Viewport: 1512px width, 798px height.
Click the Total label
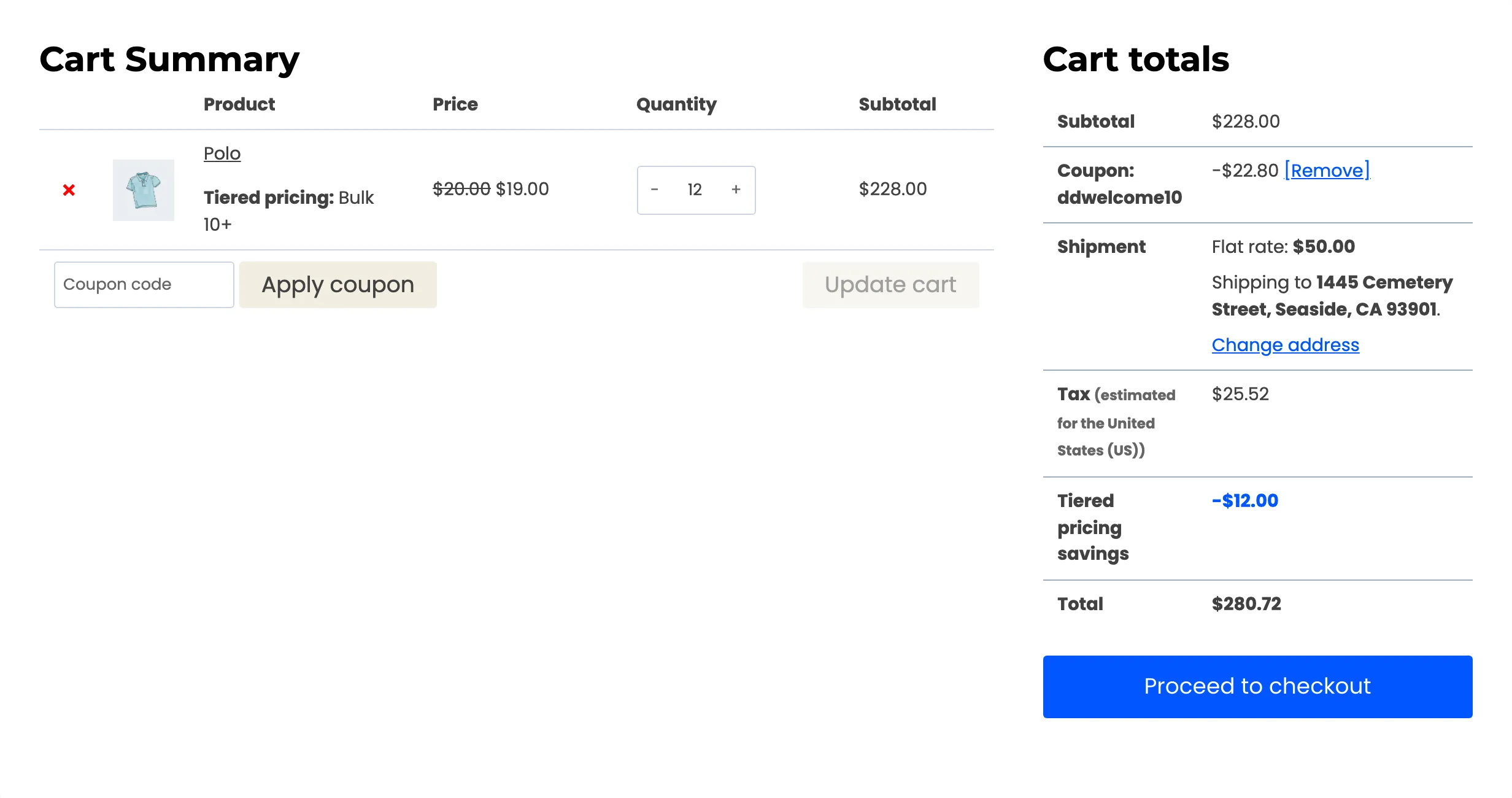[1080, 604]
